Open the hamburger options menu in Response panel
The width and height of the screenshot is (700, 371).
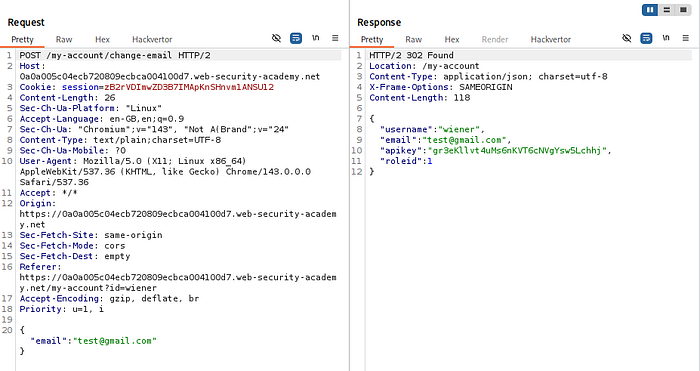click(686, 38)
